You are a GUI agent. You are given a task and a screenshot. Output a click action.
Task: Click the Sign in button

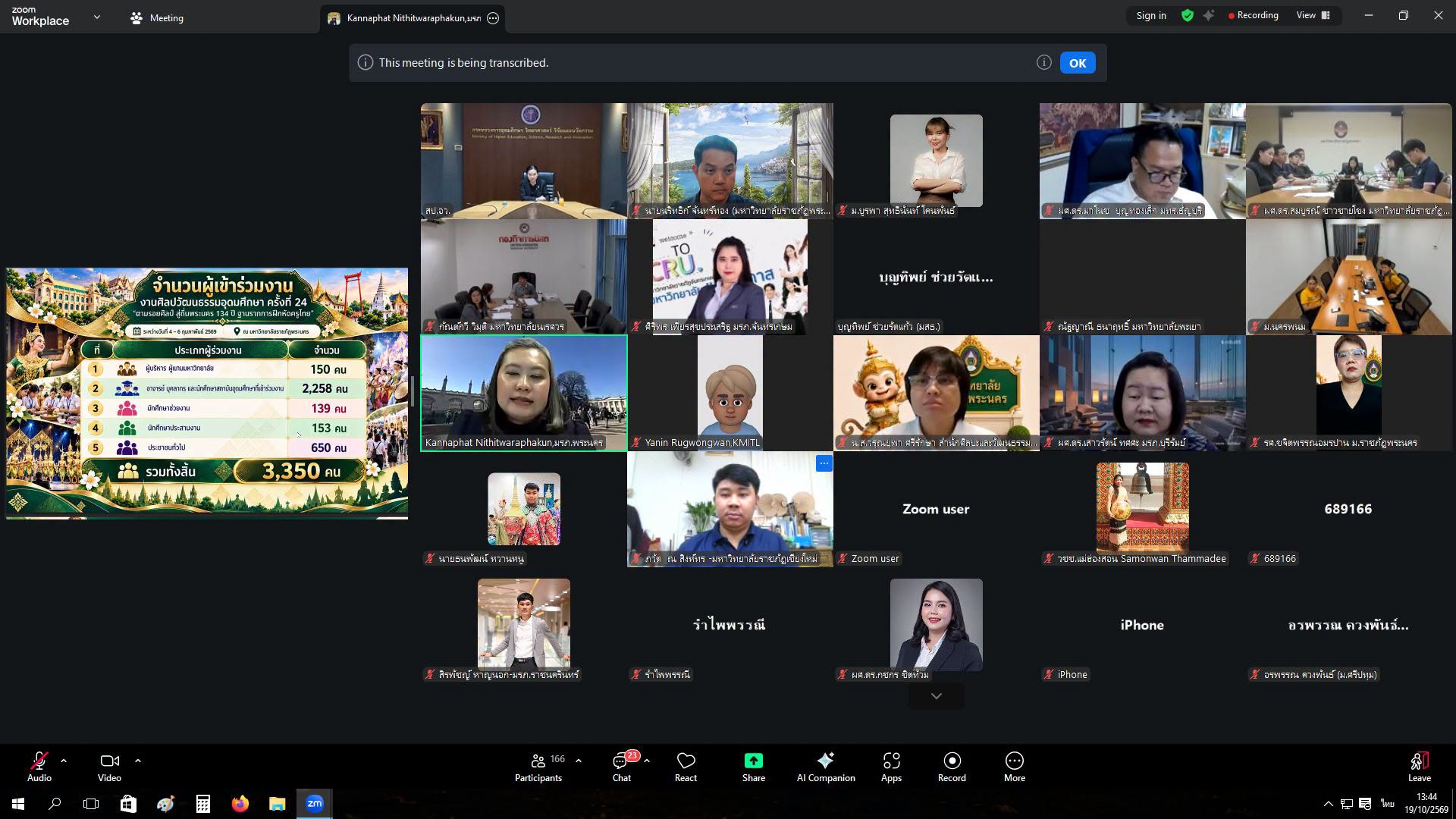[x=1151, y=16]
